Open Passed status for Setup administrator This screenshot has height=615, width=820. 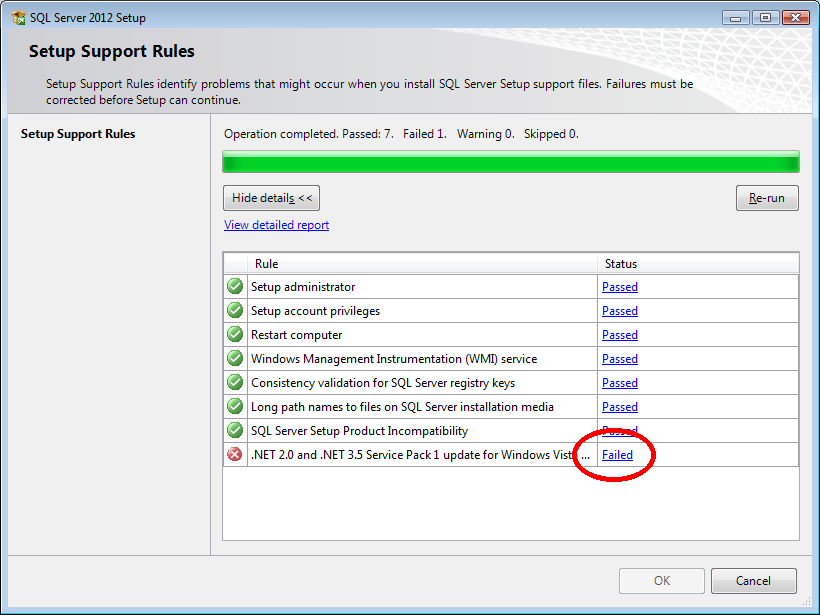pos(620,287)
